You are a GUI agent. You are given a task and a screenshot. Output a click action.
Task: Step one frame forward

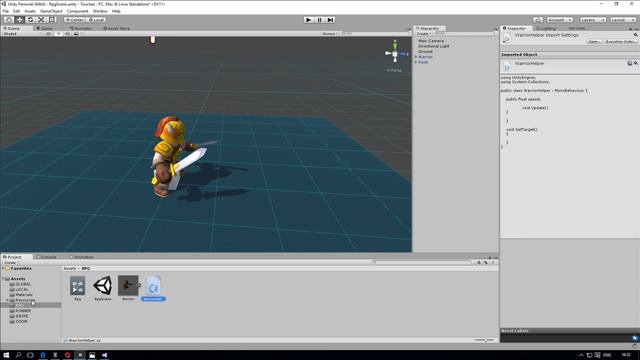(330, 20)
